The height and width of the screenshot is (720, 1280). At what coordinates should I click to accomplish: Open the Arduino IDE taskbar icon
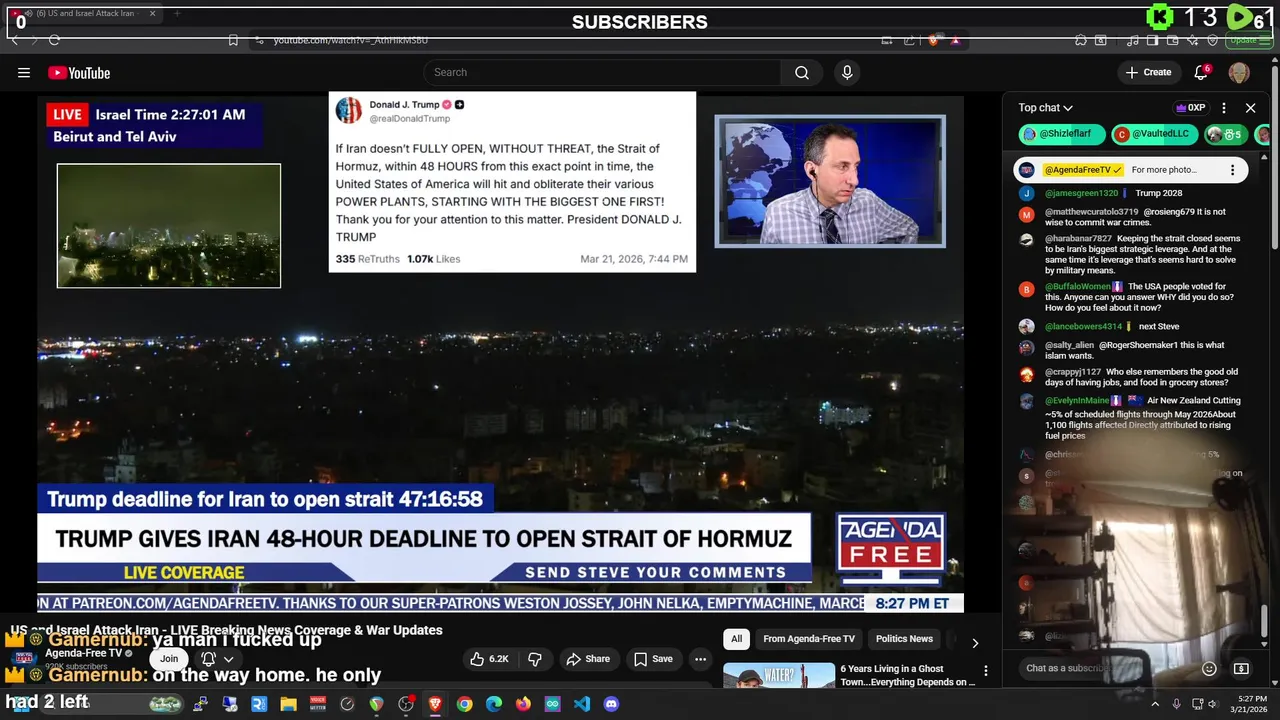click(x=553, y=704)
